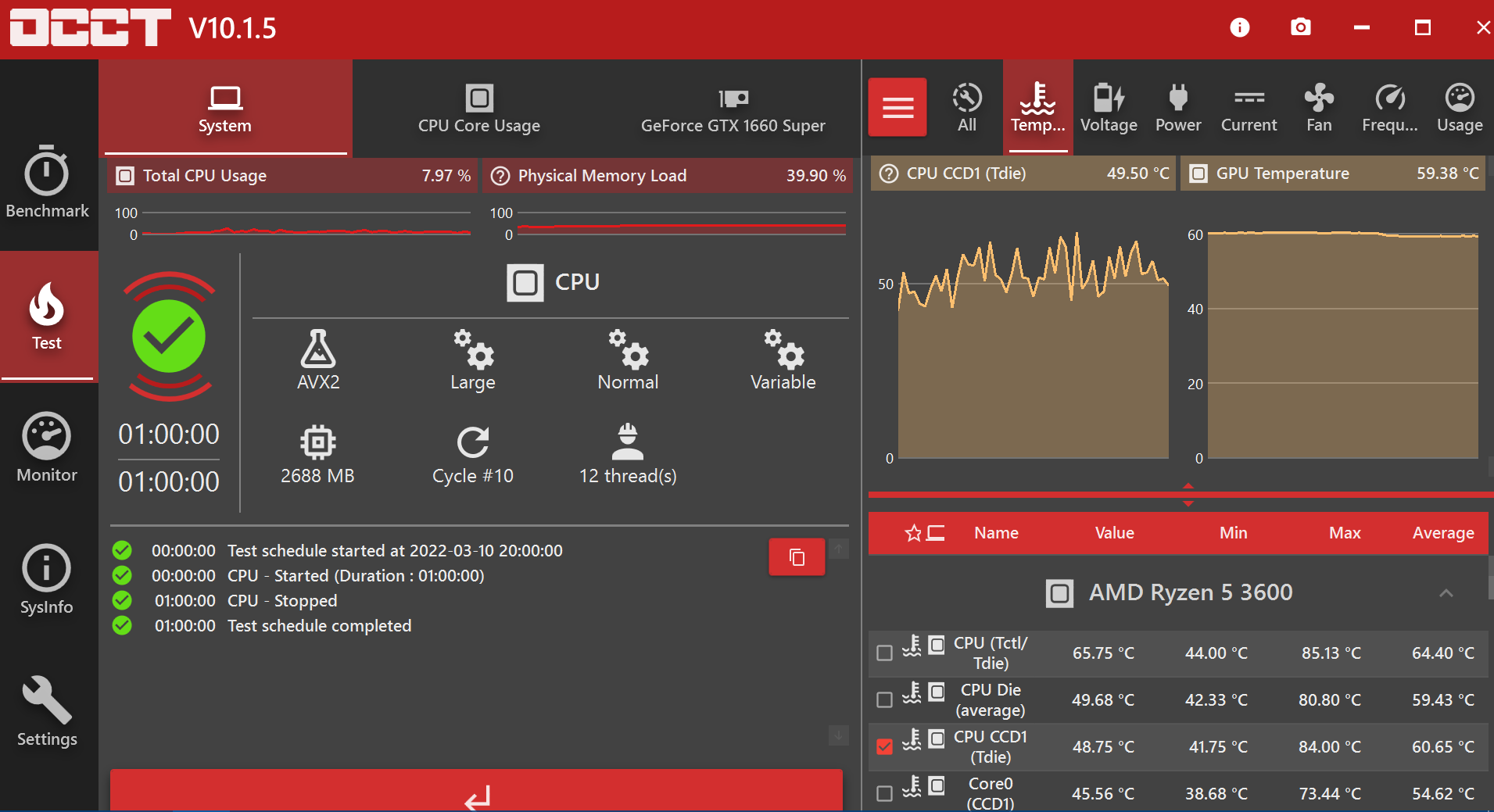This screenshot has width=1494, height=812.
Task: Switch to Temperature sensors tab
Action: point(1038,107)
